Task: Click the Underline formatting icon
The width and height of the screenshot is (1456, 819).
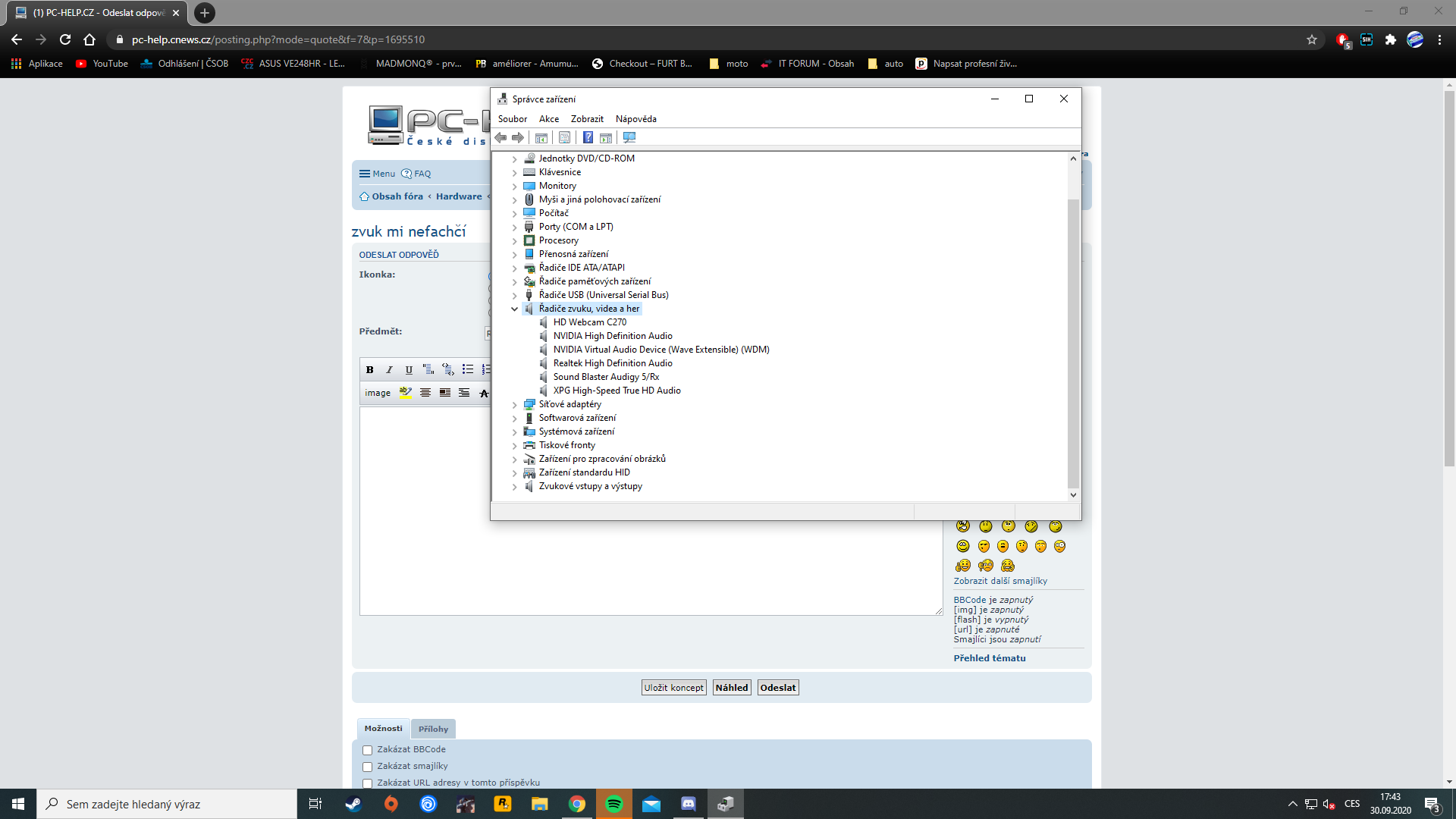Action: point(409,369)
